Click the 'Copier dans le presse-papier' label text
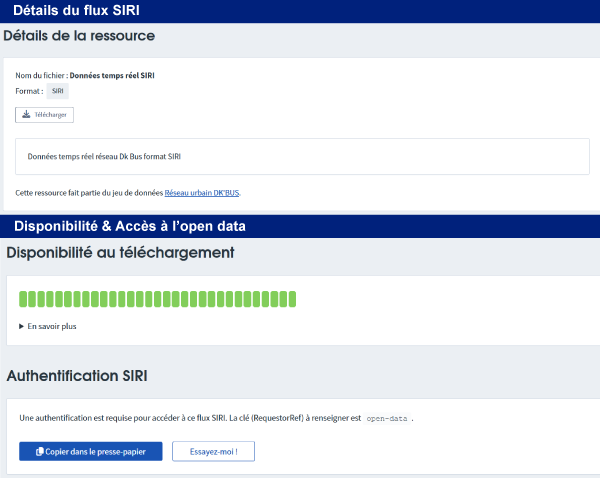This screenshot has height=478, width=600. click(96, 452)
